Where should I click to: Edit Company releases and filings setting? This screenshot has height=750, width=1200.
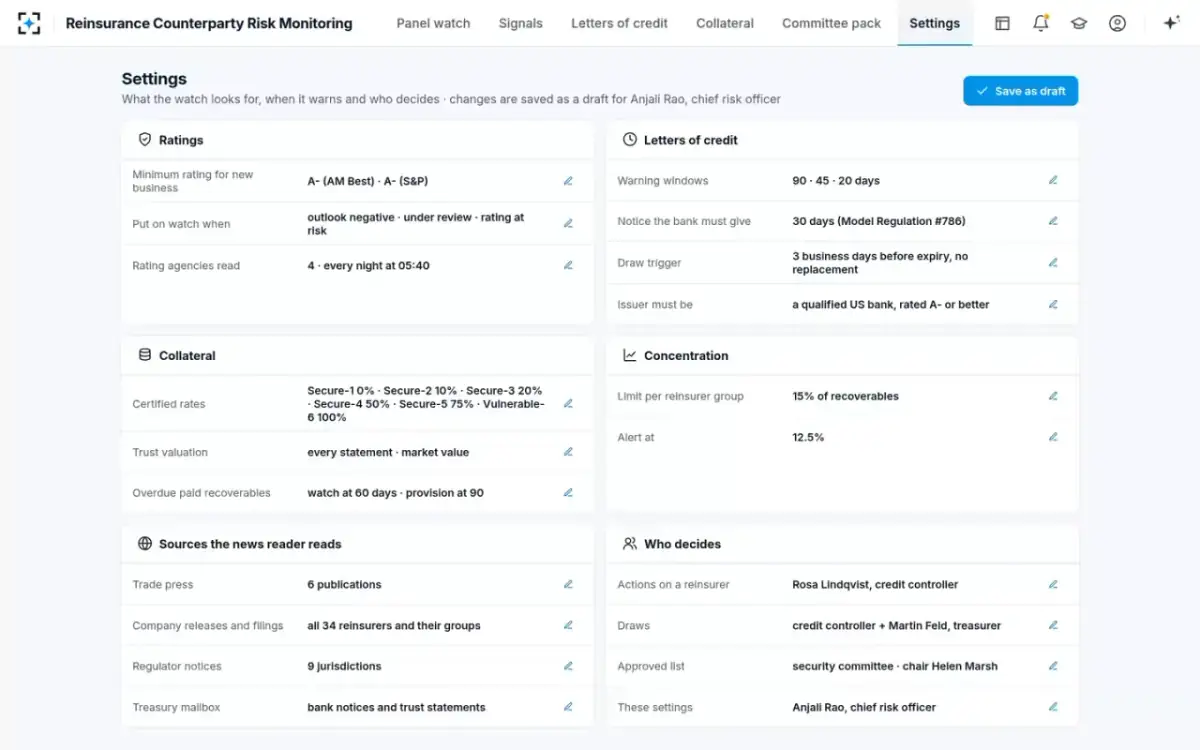click(568, 626)
